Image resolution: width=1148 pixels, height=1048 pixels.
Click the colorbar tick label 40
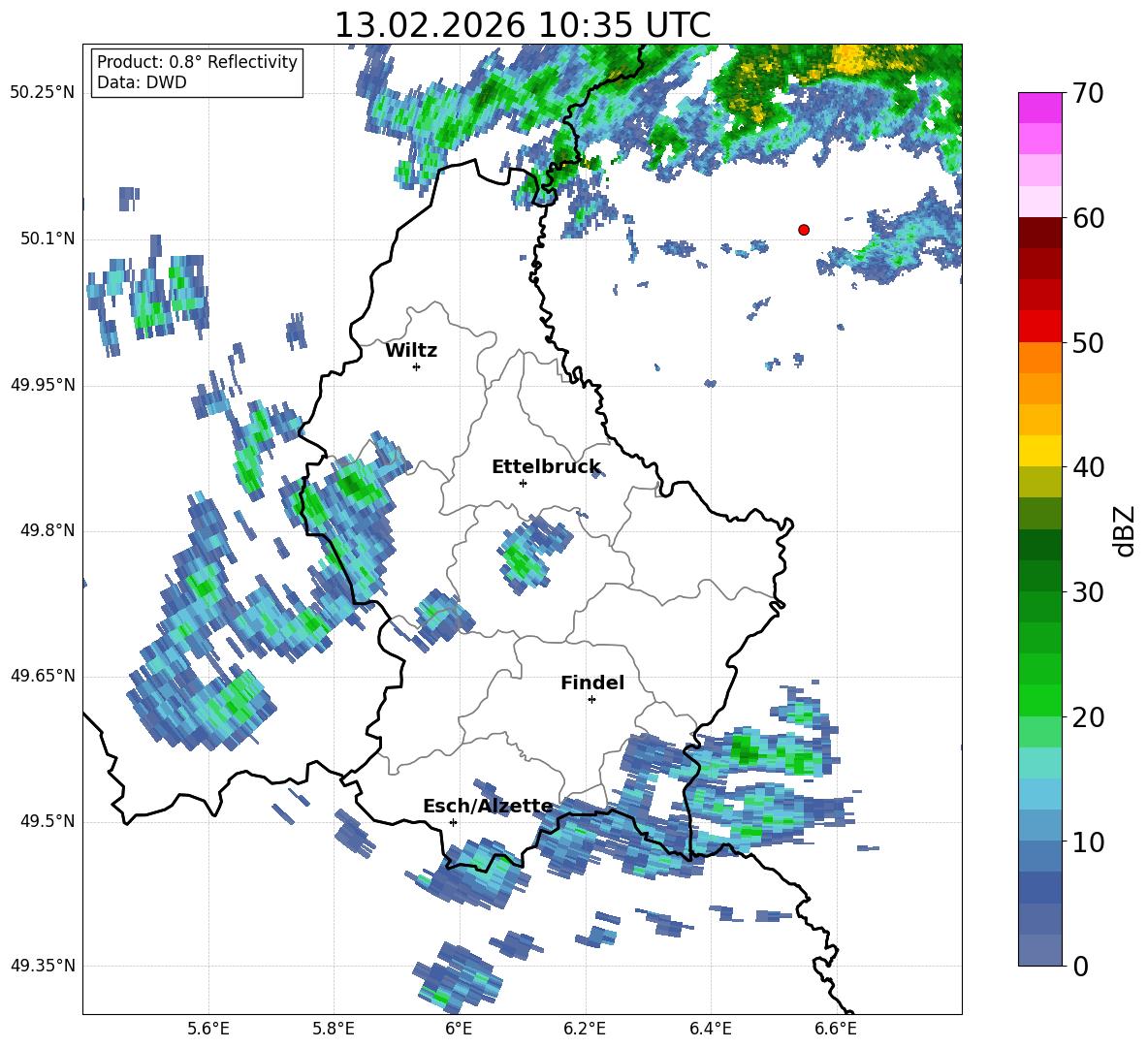coord(1087,467)
